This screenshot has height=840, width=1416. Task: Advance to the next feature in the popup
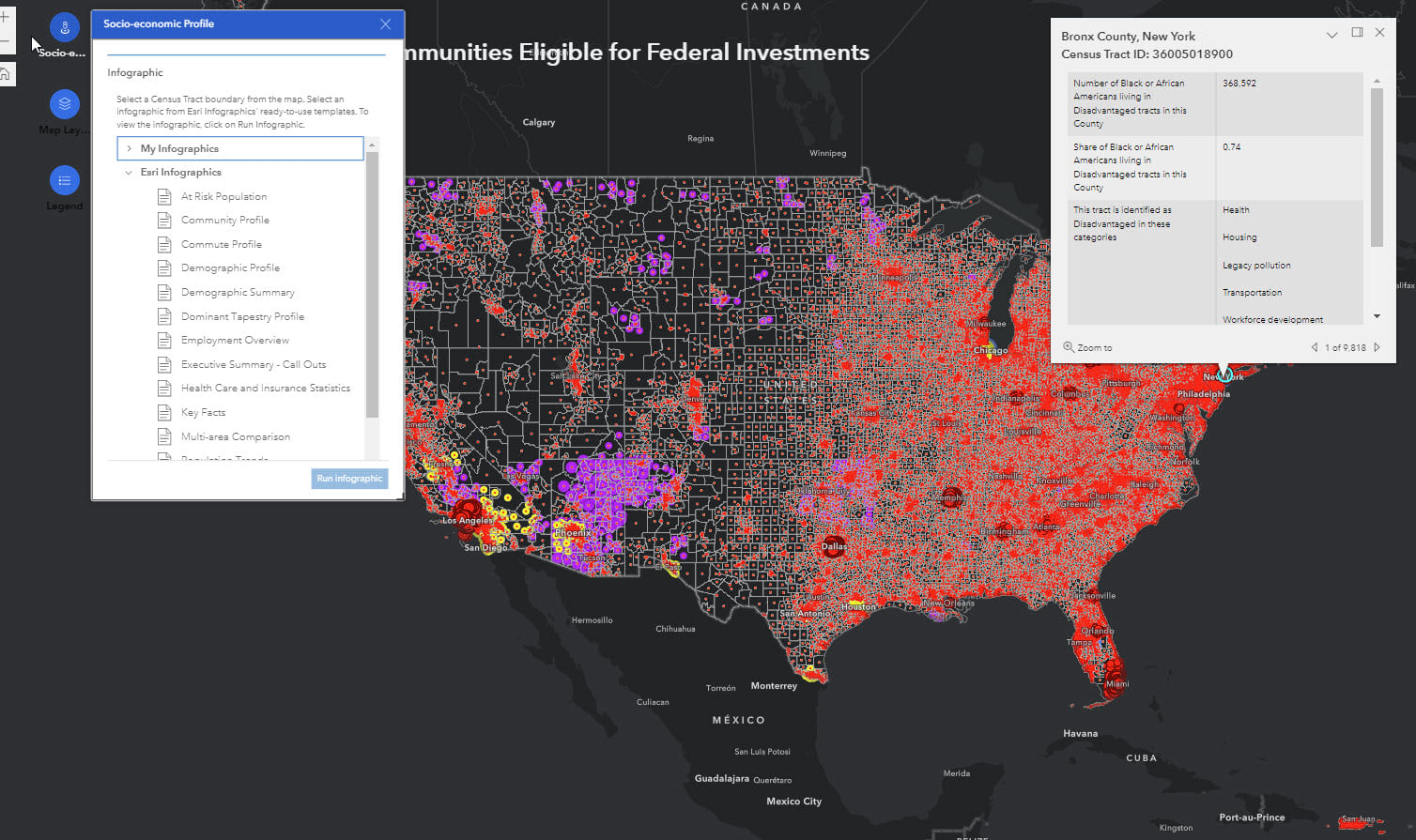[x=1377, y=347]
